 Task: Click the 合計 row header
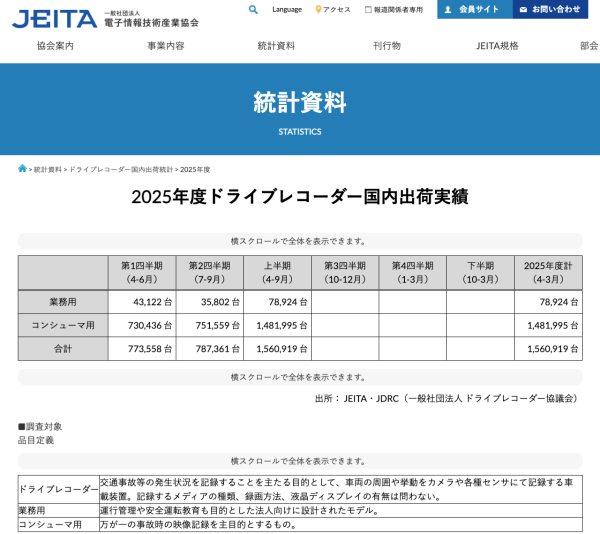[x=63, y=348]
